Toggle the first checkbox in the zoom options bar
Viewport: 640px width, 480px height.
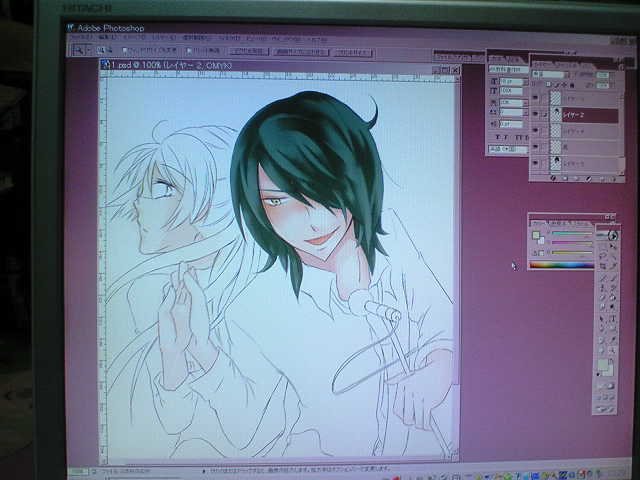tap(125, 51)
